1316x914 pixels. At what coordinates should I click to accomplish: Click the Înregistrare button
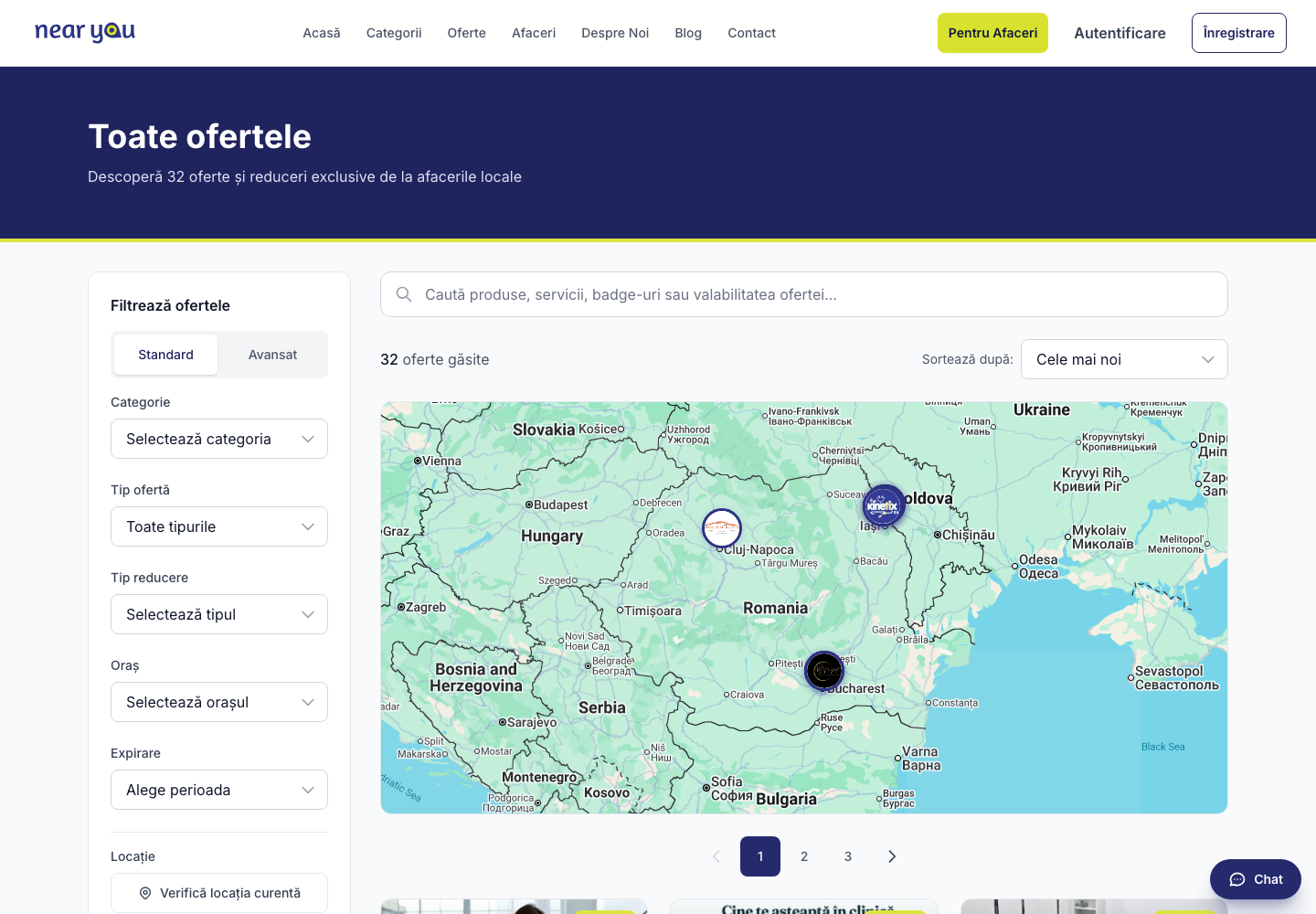click(1239, 33)
